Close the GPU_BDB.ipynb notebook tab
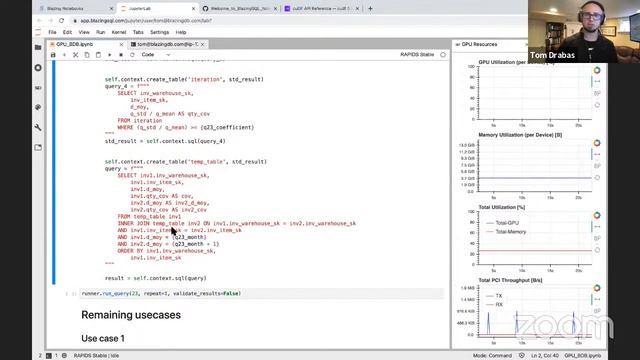 click(x=121, y=44)
